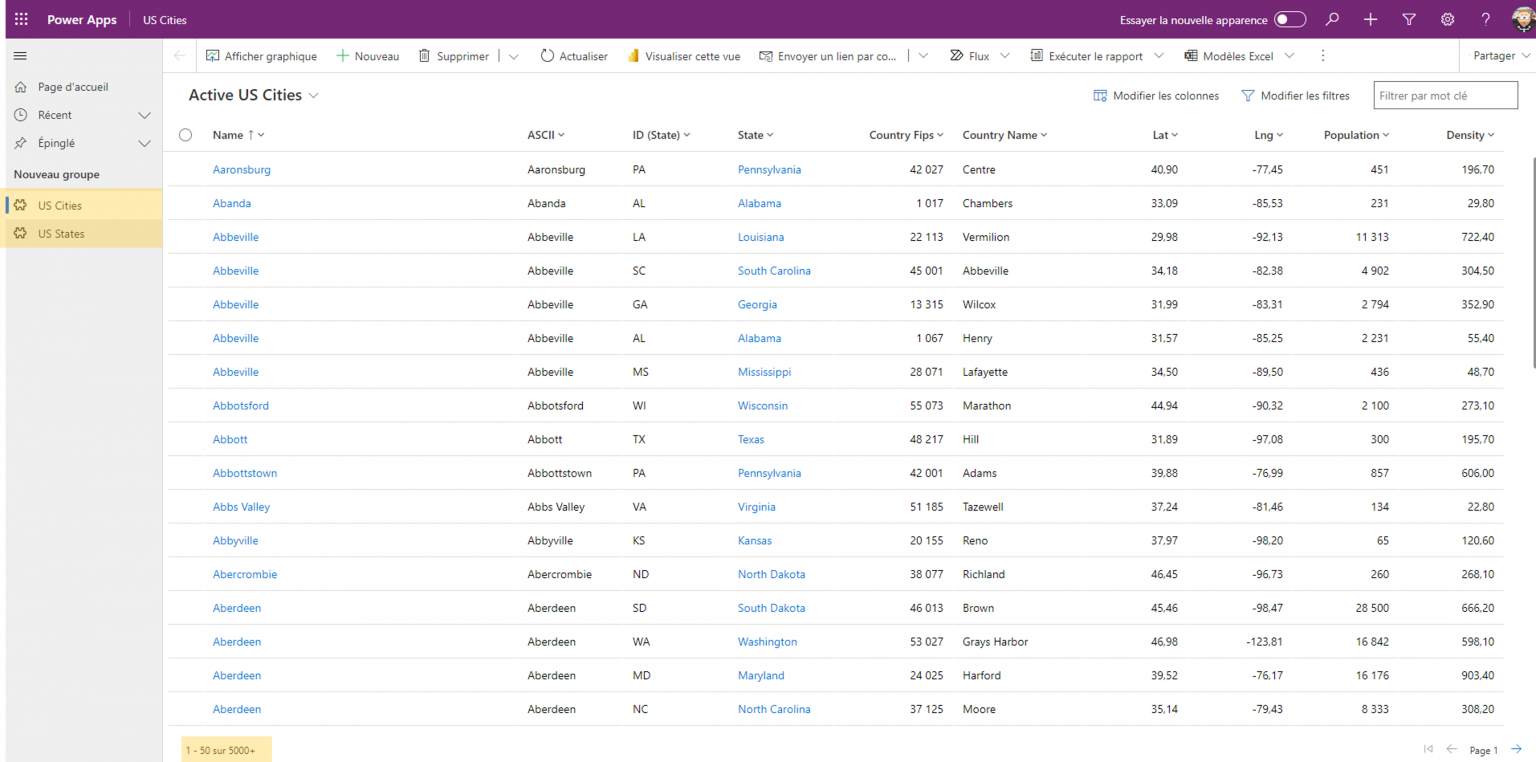The height and width of the screenshot is (762, 1536).
Task: Open the Aaronsburg record link
Action: (241, 169)
